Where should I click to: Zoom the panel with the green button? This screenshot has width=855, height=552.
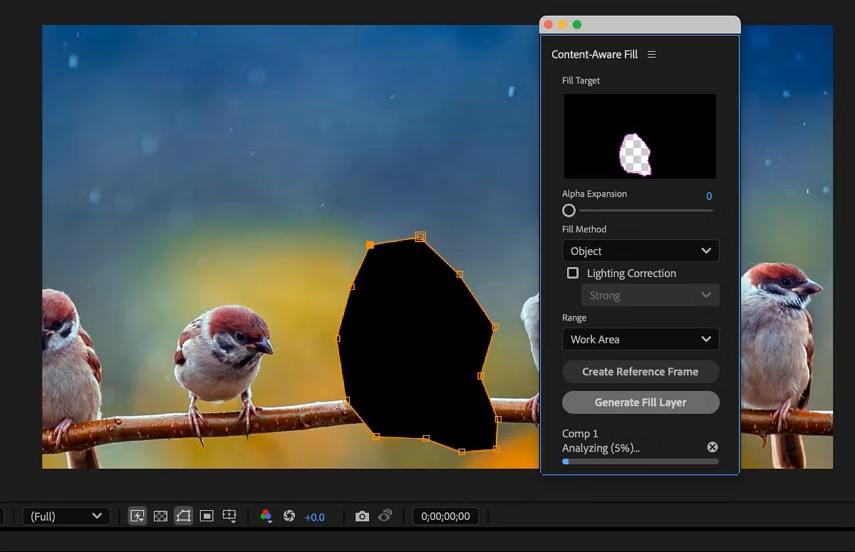pyautogui.click(x=577, y=25)
